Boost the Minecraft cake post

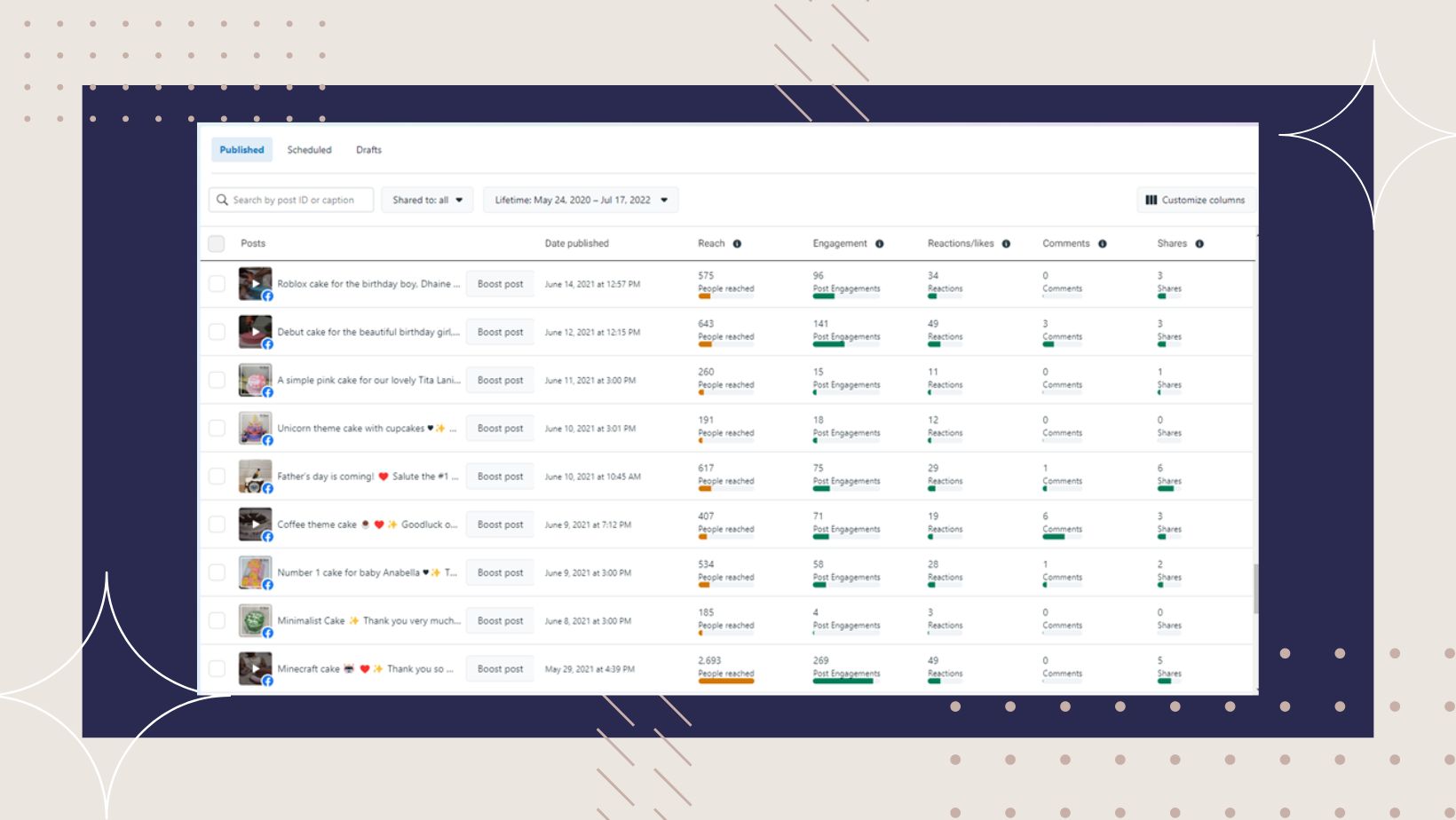tap(500, 668)
